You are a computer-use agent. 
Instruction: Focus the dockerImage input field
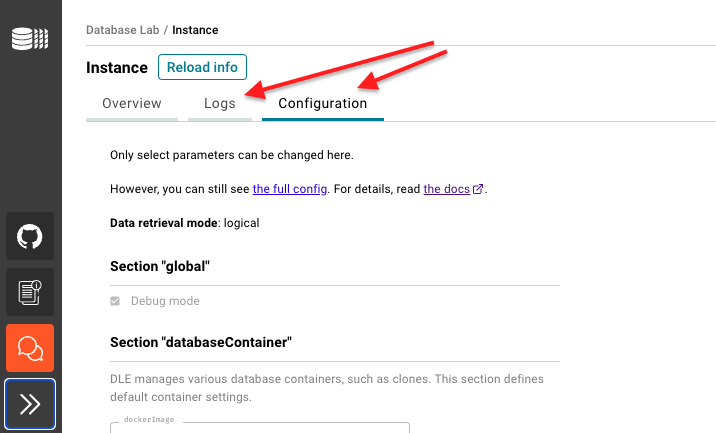(x=260, y=428)
